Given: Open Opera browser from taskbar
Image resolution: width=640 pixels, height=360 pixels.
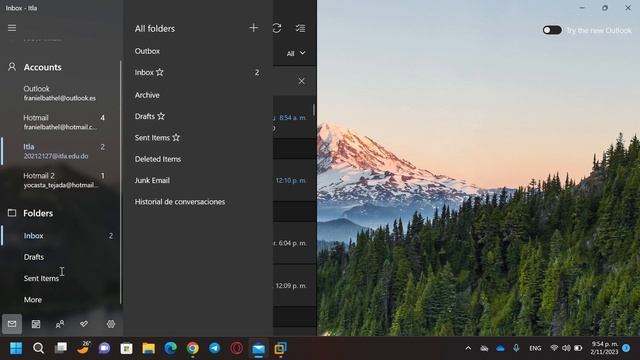Looking at the screenshot, I should (x=237, y=348).
